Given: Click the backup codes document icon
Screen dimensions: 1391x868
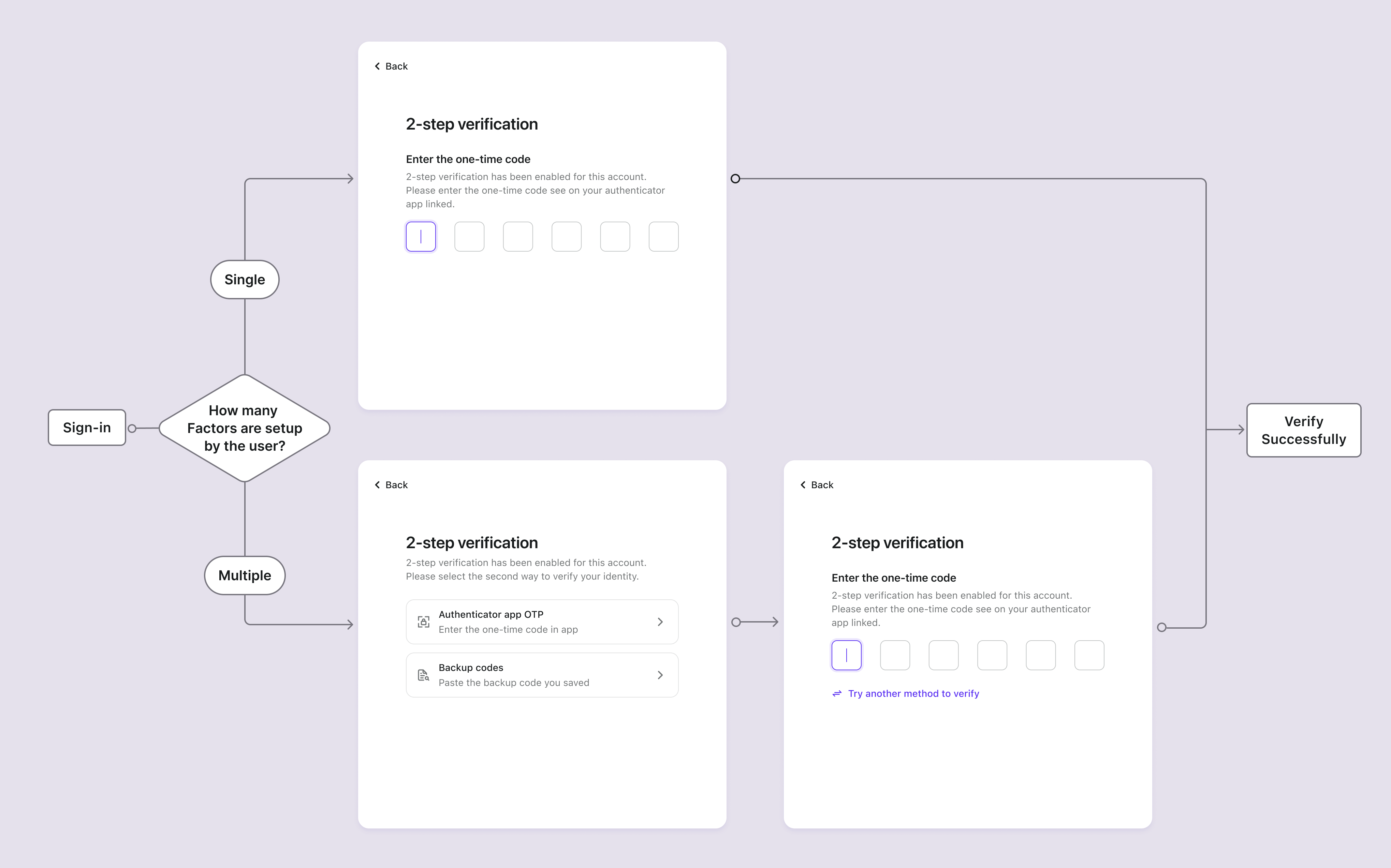Looking at the screenshot, I should pyautogui.click(x=422, y=675).
